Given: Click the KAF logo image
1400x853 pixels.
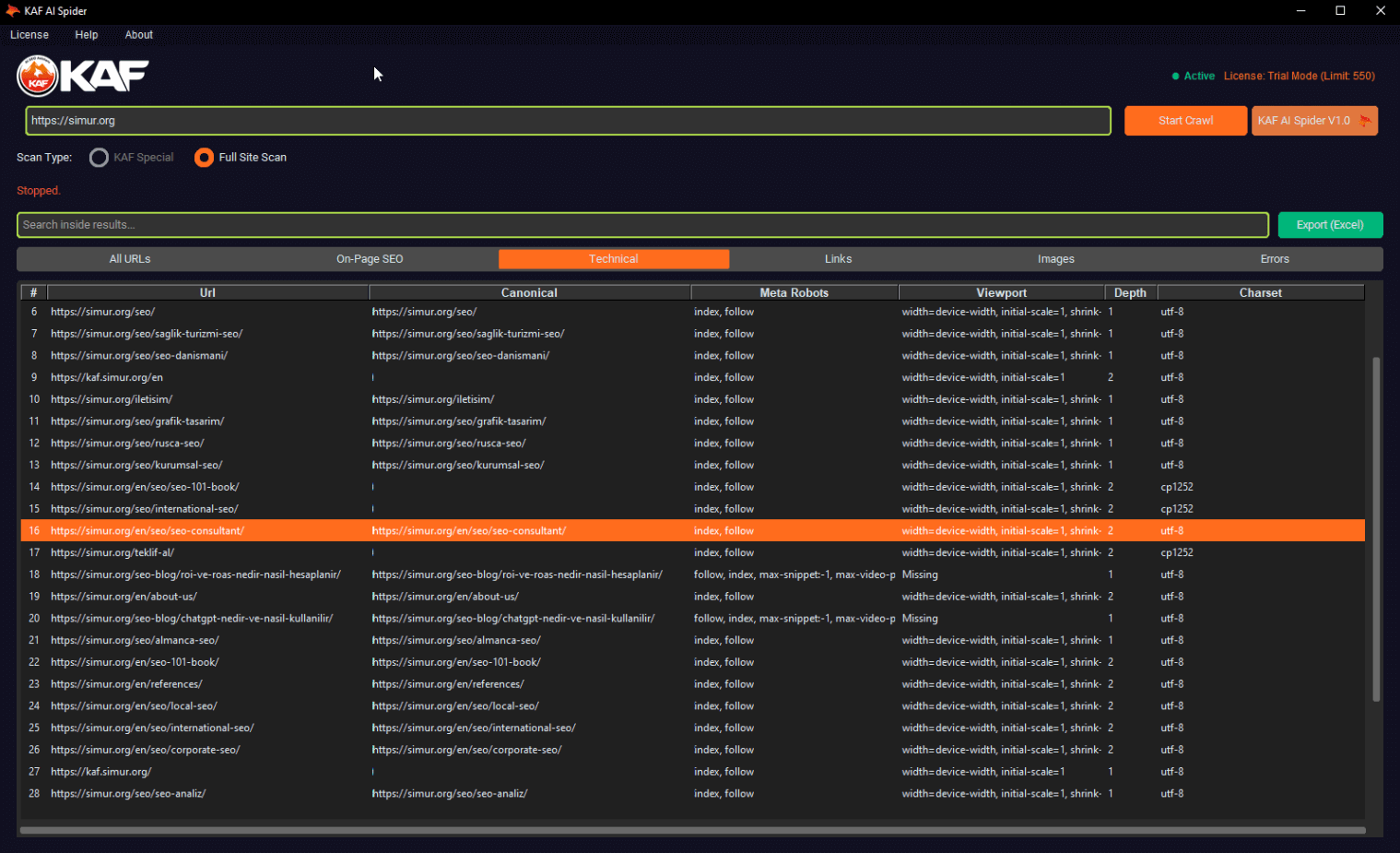Looking at the screenshot, I should click(83, 76).
